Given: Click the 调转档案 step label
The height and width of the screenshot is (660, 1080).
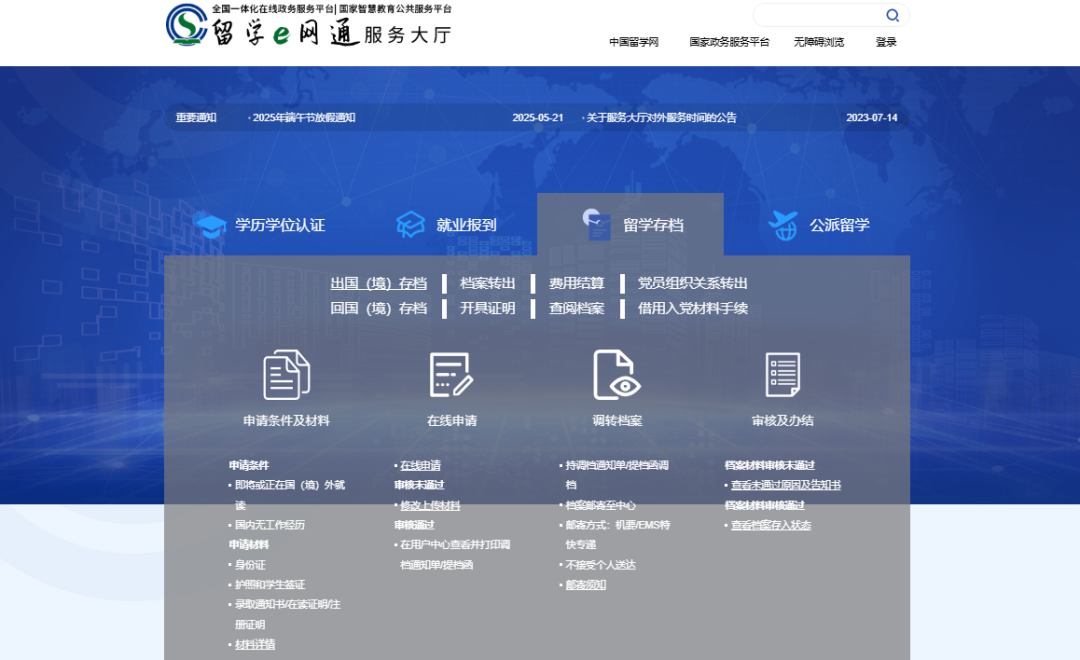Looking at the screenshot, I should pyautogui.click(x=617, y=420).
